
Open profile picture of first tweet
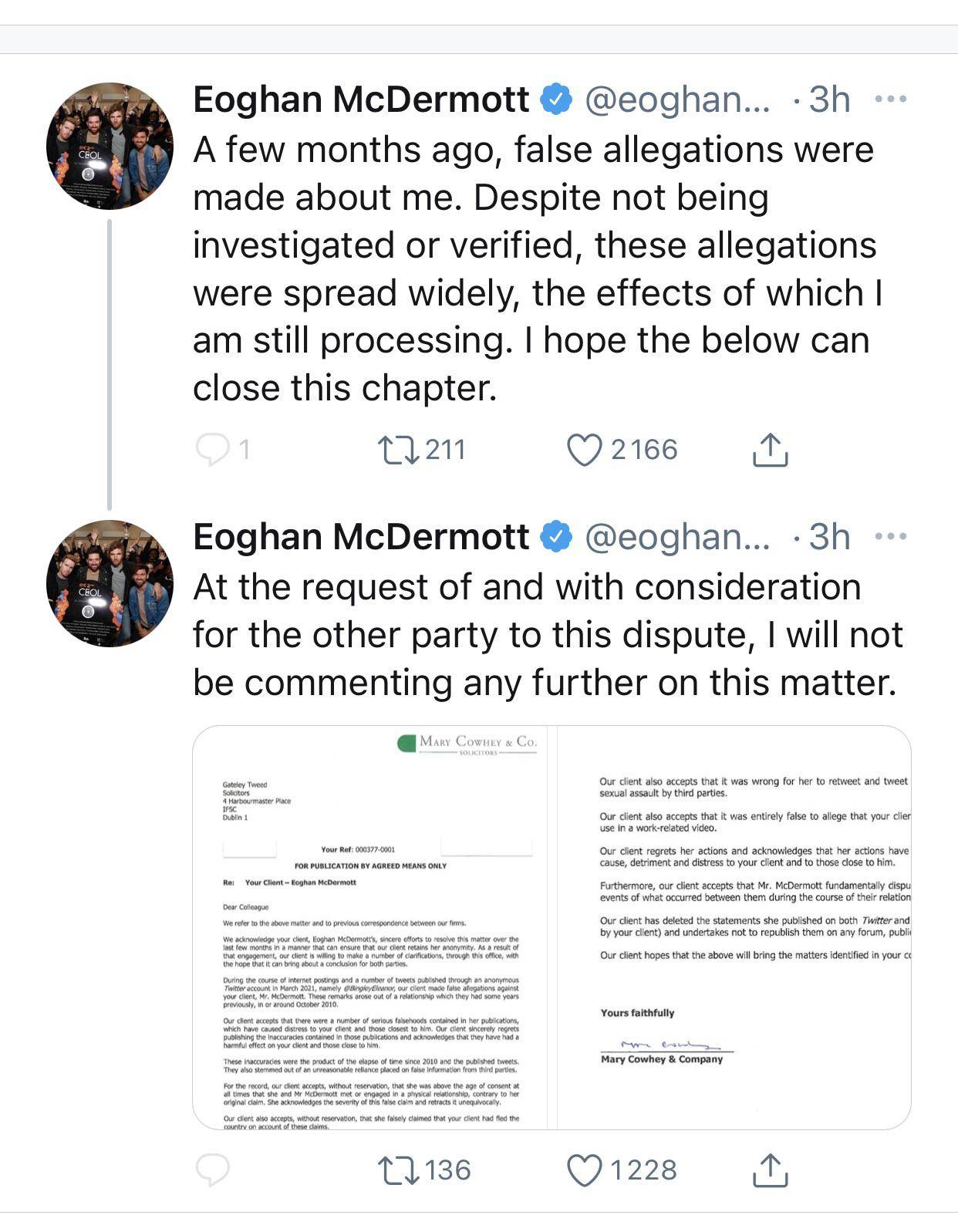[x=110, y=146]
